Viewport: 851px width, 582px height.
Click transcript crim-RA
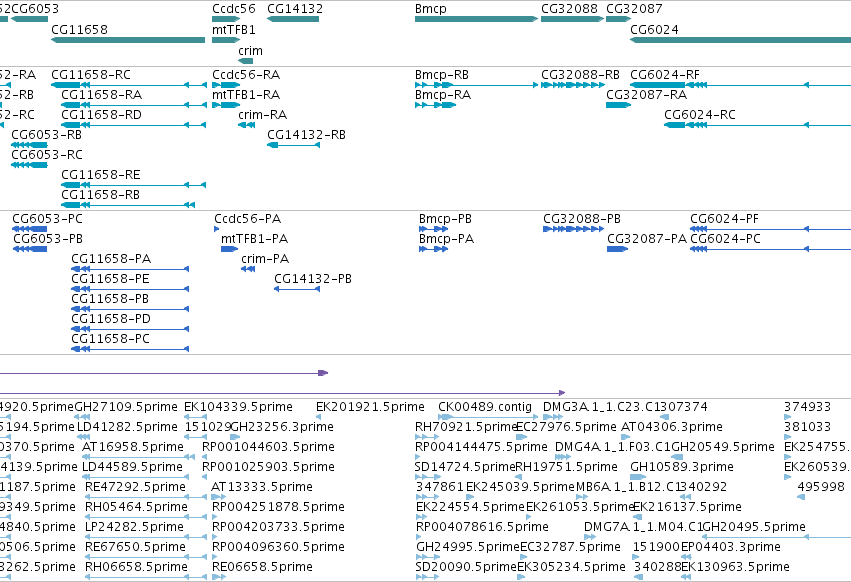pos(246,125)
